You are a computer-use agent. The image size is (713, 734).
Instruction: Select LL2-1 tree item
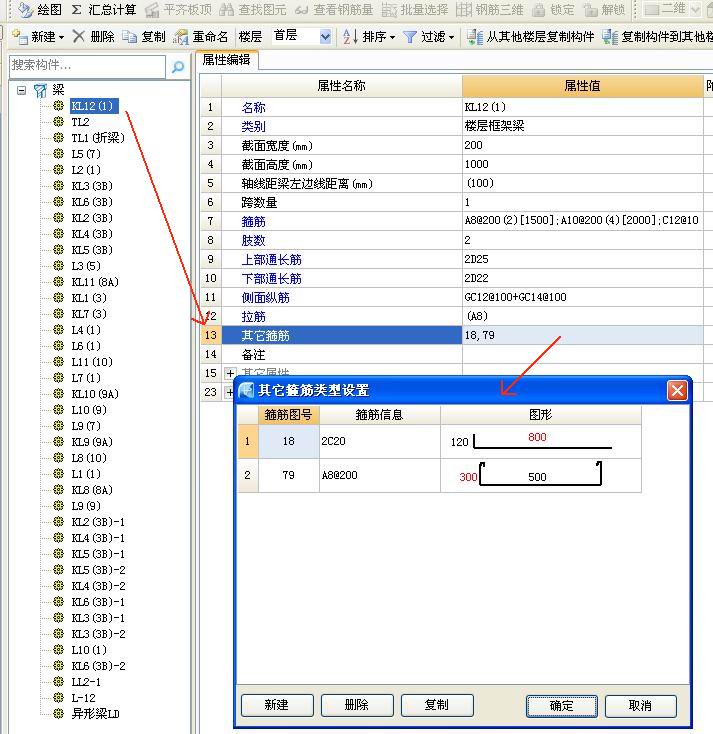click(x=86, y=682)
